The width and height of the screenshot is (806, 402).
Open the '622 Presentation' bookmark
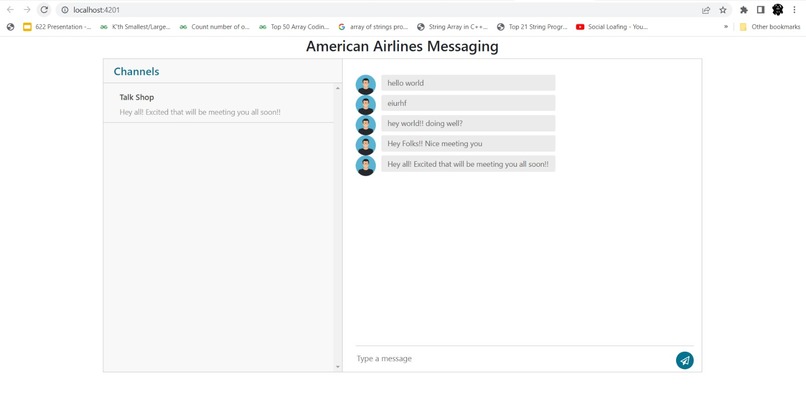pyautogui.click(x=58, y=27)
